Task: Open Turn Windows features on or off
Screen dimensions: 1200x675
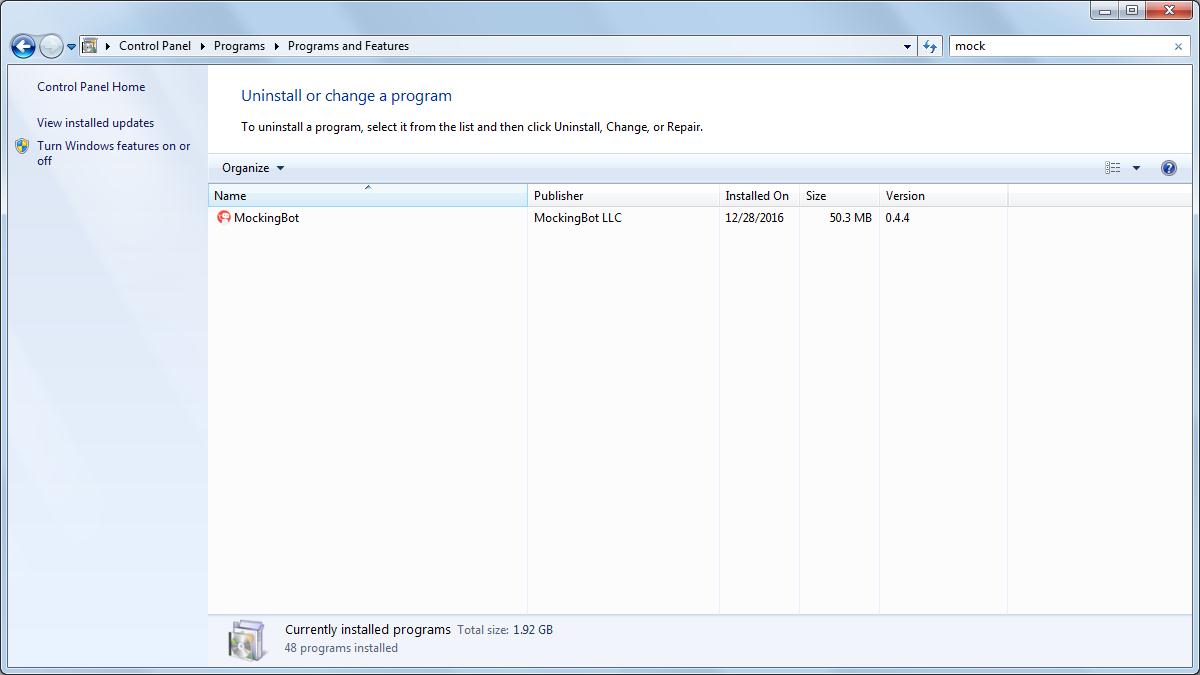Action: 113,153
